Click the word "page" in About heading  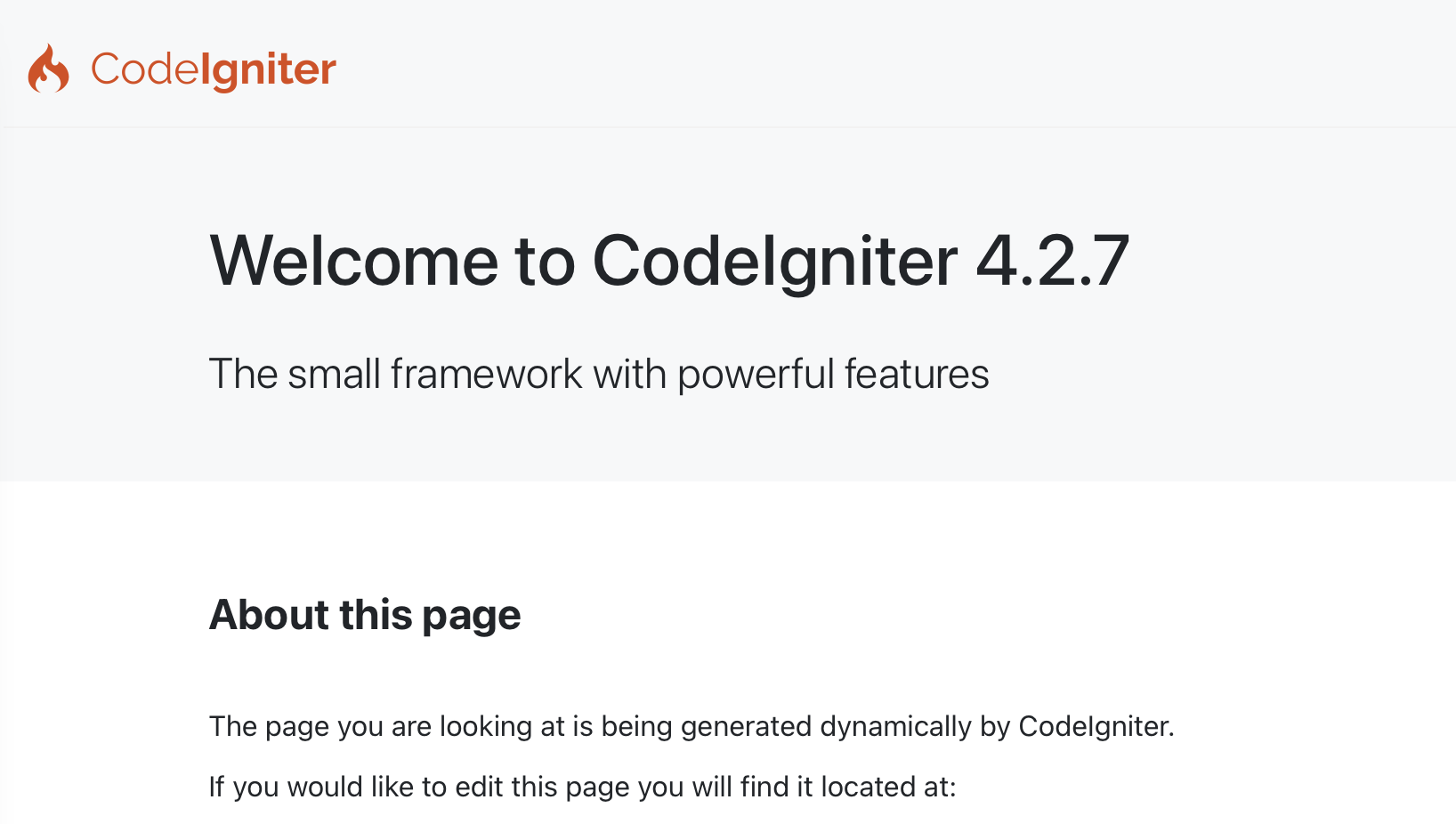471,617
